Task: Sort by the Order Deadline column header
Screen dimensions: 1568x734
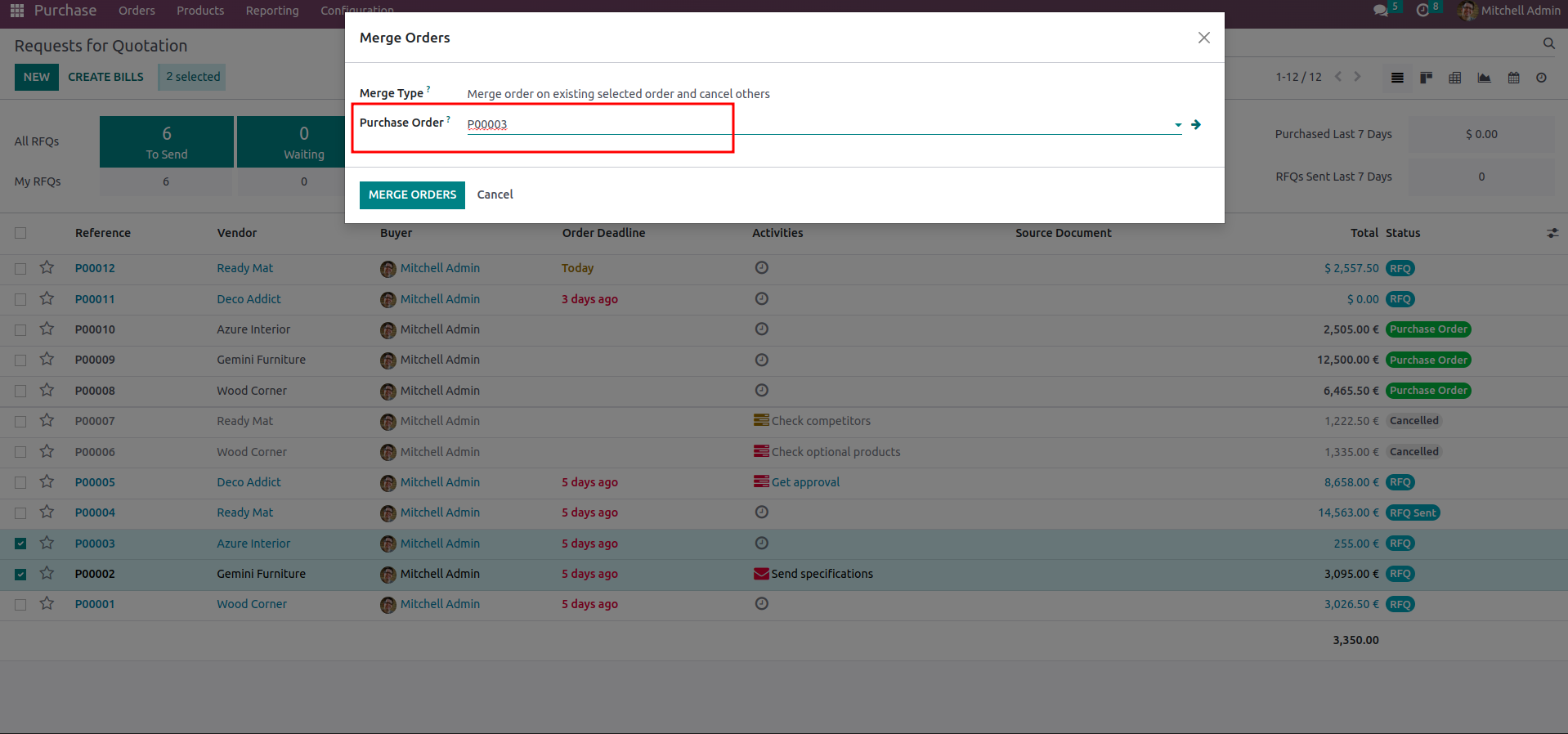Action: (x=603, y=233)
